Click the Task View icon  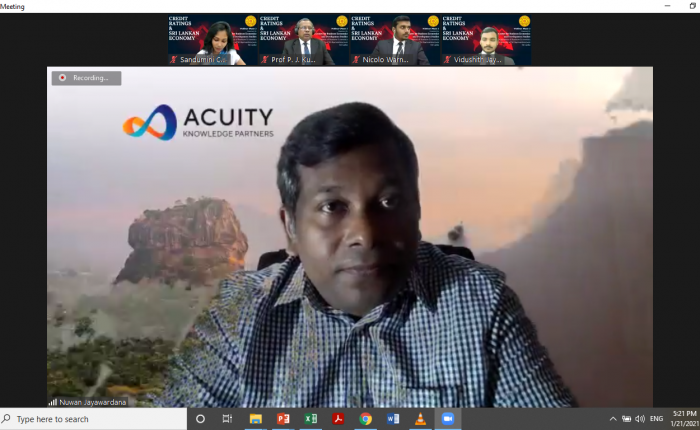(x=228, y=419)
